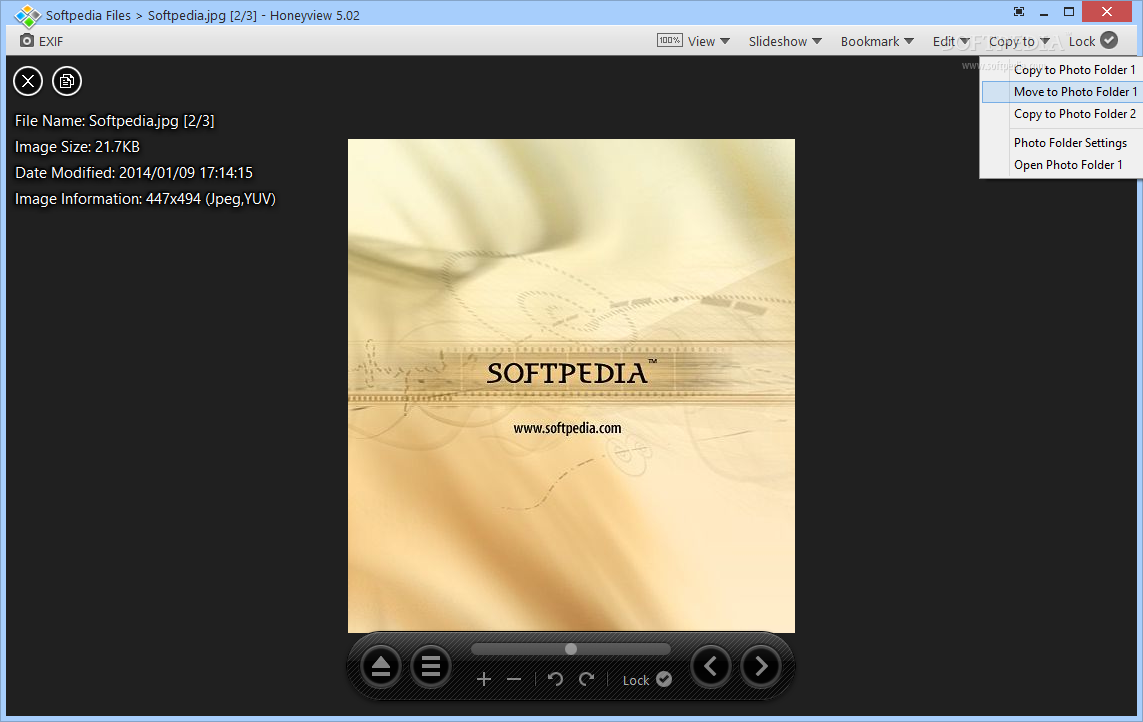The image size is (1143, 722).
Task: Choose Open Photo Folder 1
Action: [x=1062, y=165]
